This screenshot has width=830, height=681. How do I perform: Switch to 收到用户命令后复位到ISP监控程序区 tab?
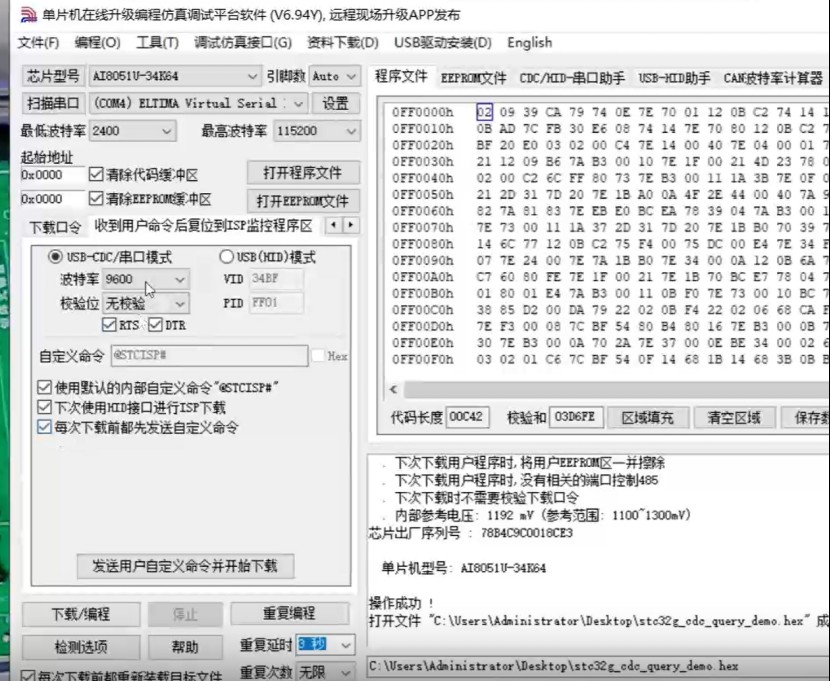(x=203, y=226)
